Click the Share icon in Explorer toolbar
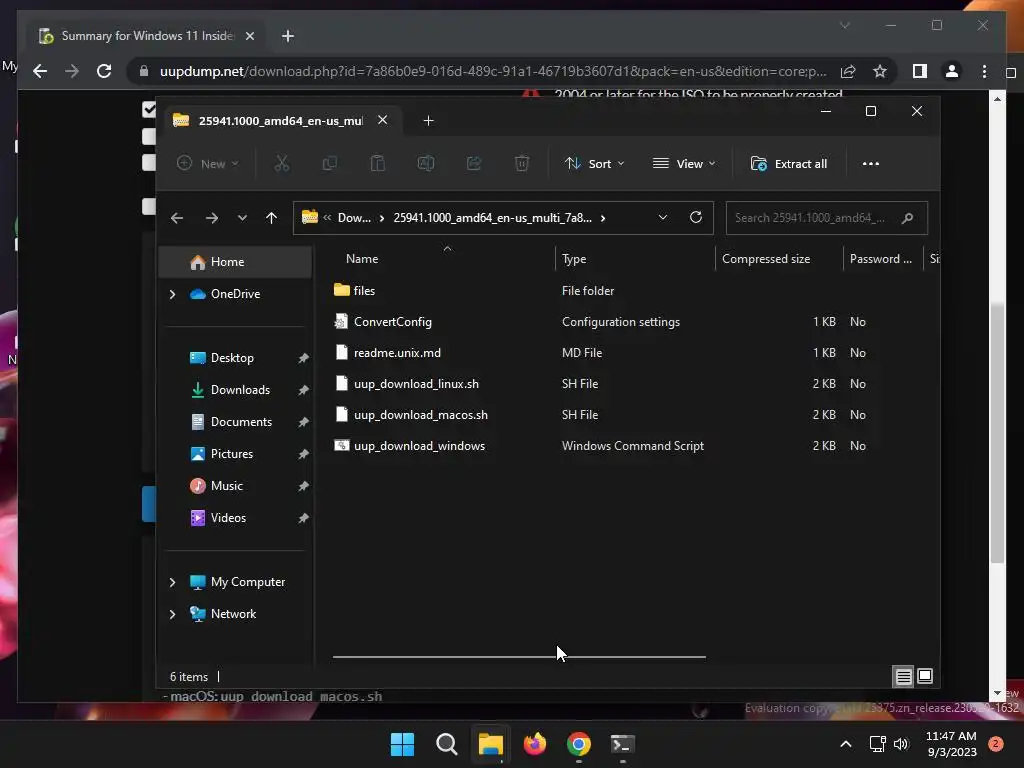 pos(473,163)
